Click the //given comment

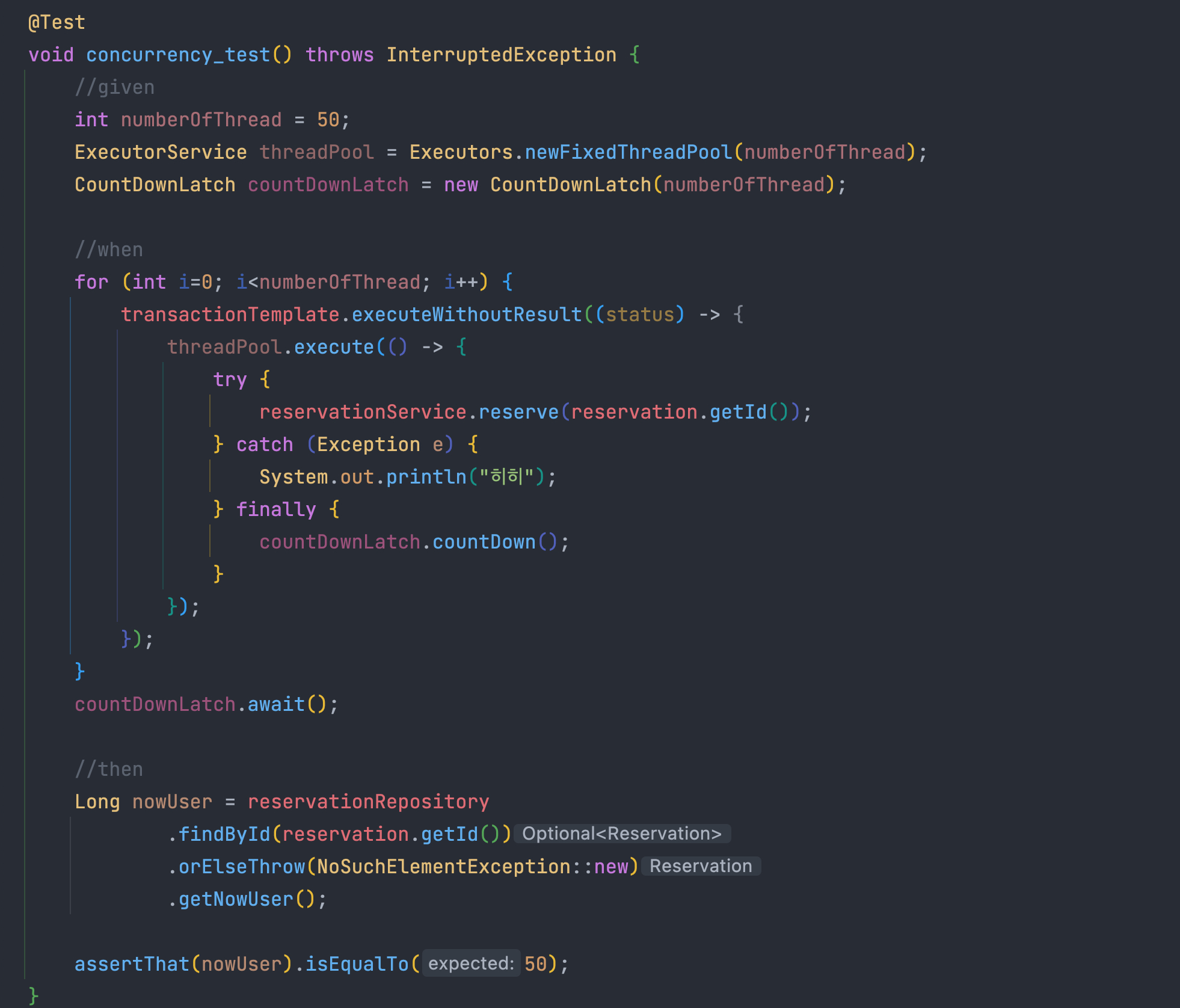click(x=114, y=88)
